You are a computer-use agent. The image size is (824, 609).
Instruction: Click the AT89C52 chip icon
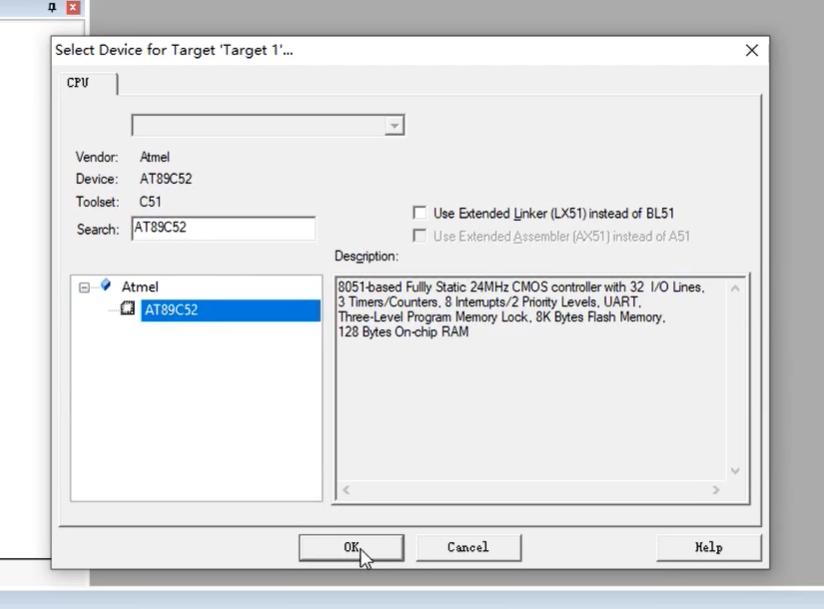[128, 308]
